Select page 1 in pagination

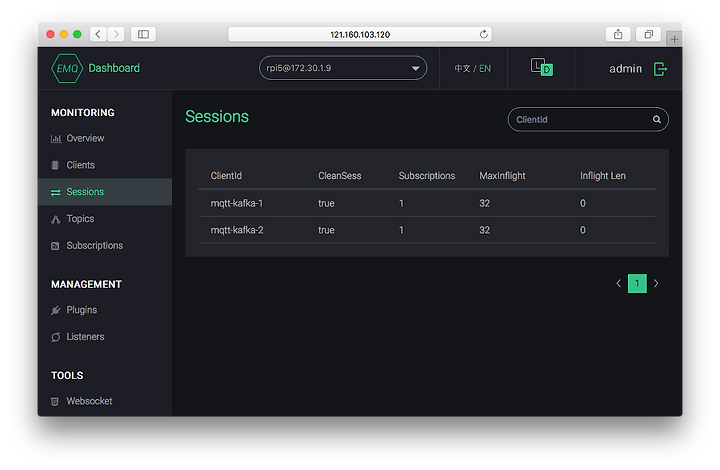click(x=637, y=283)
